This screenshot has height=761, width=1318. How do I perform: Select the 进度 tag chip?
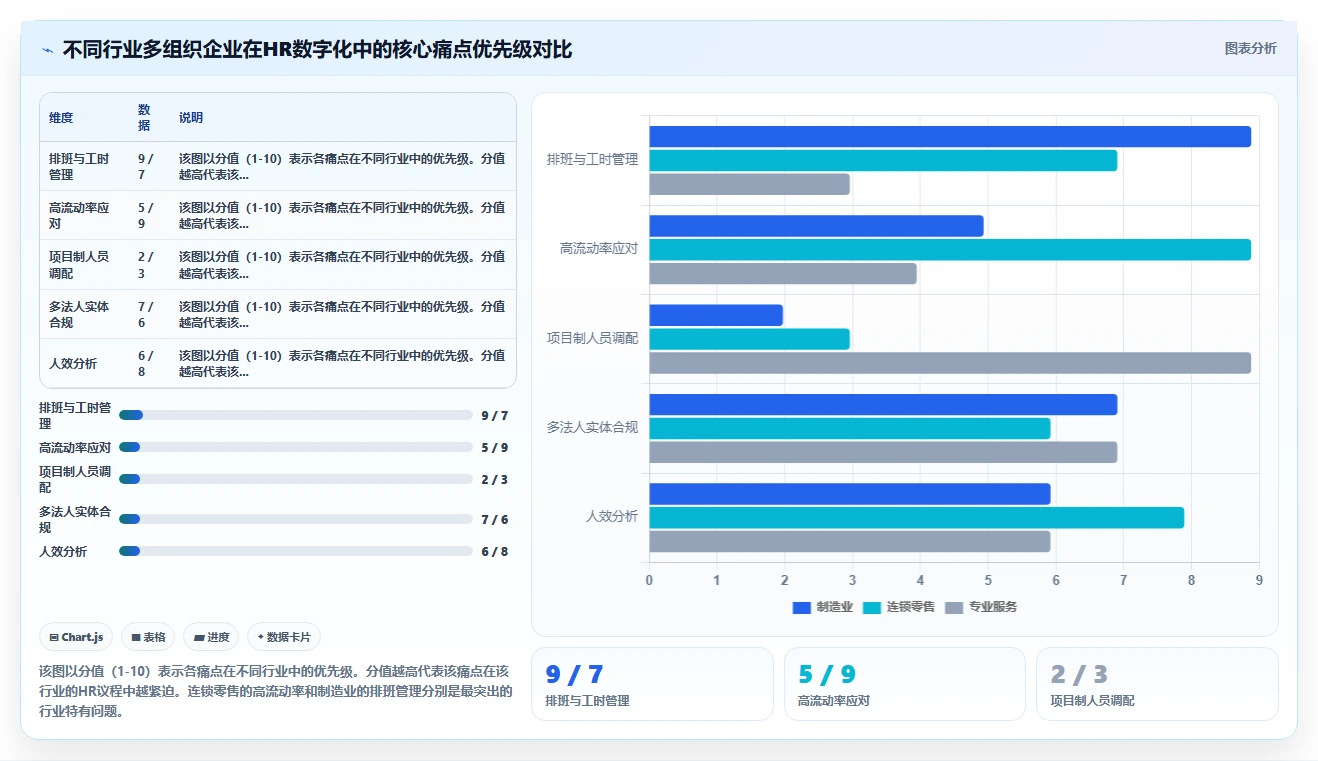211,637
